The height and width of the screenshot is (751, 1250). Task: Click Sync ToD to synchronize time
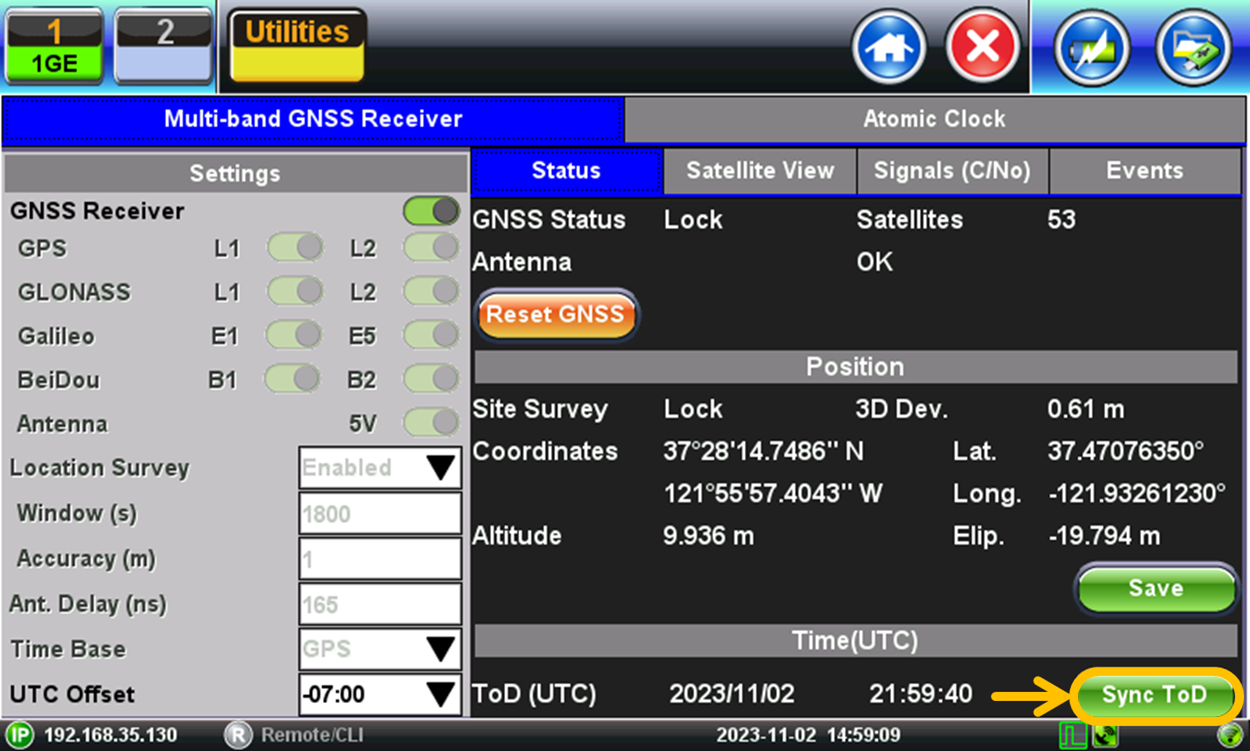click(1156, 695)
